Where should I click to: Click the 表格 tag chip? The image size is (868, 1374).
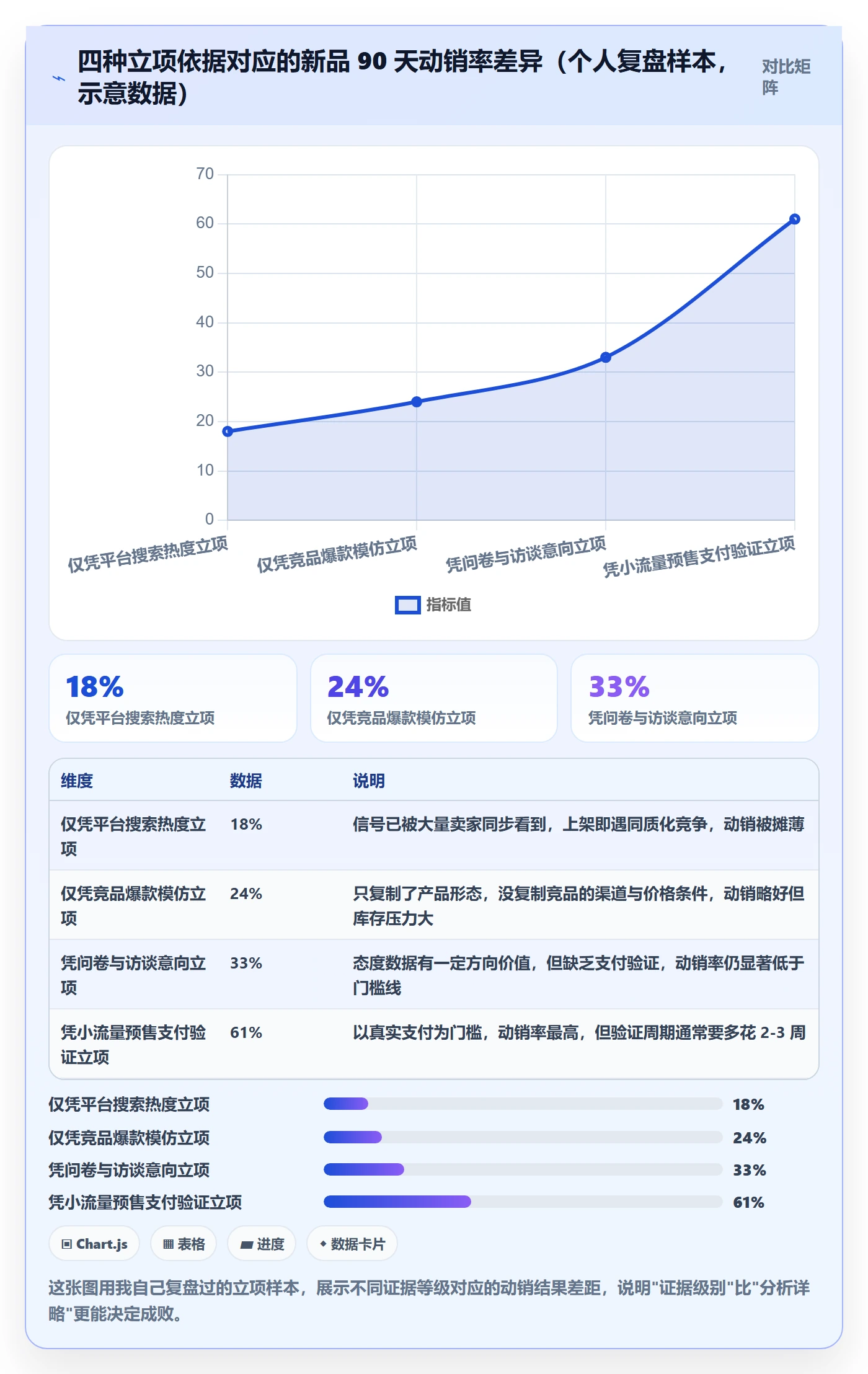click(184, 1244)
